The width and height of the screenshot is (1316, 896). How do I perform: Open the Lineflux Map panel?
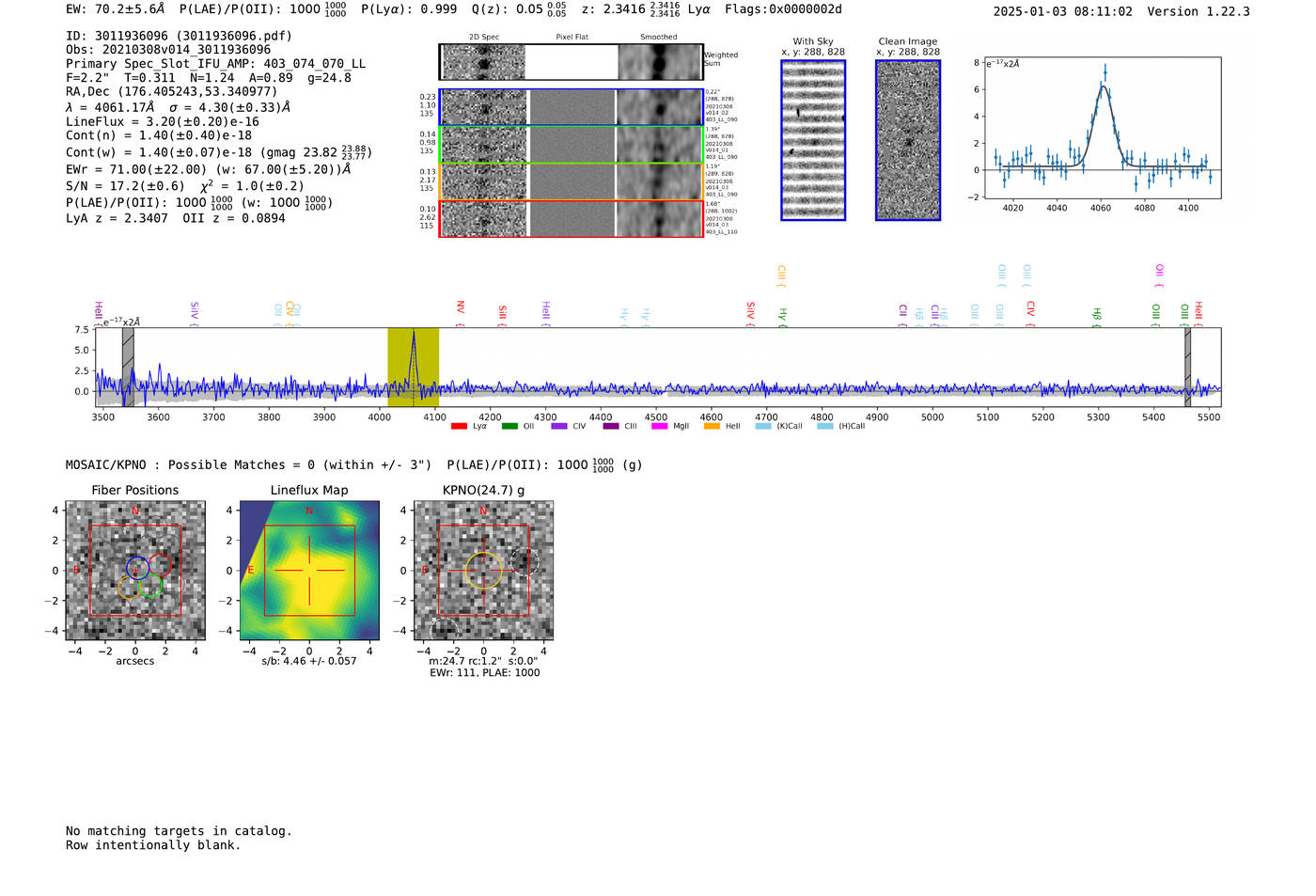309,571
